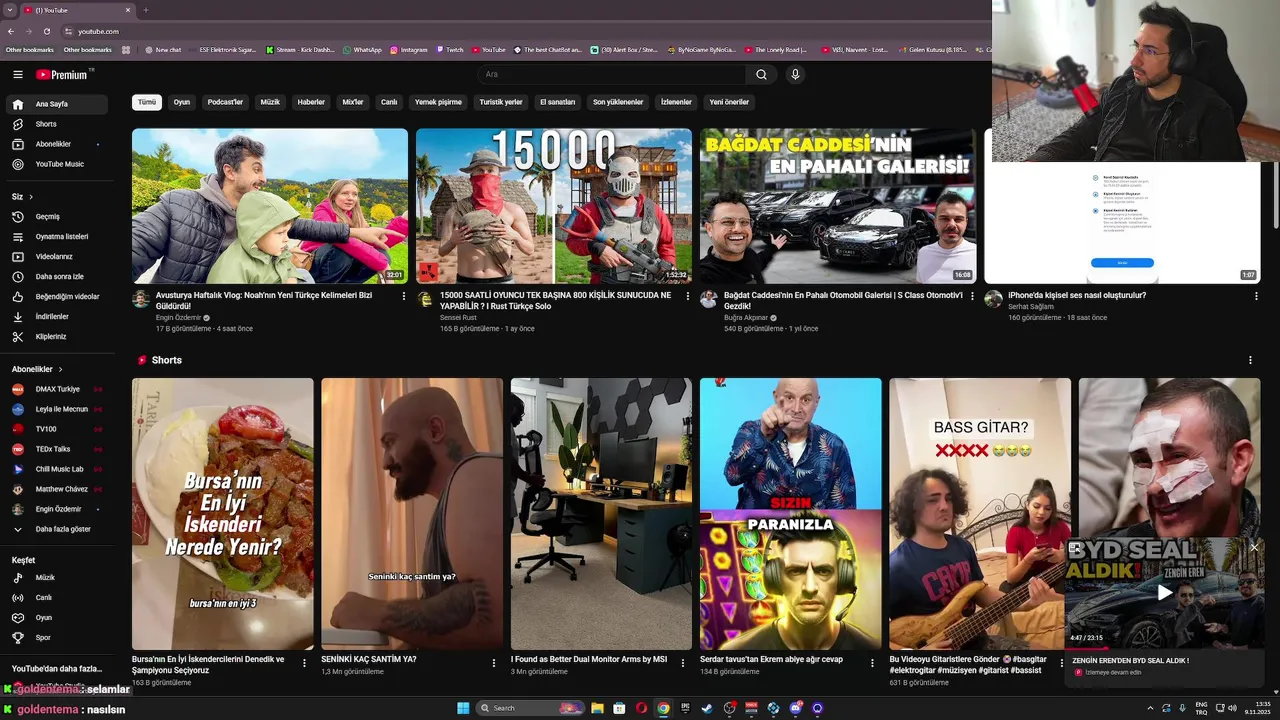Open Twitch bookmark in bookmarks bar
This screenshot has width=1280, height=720.
pyautogui.click(x=450, y=49)
